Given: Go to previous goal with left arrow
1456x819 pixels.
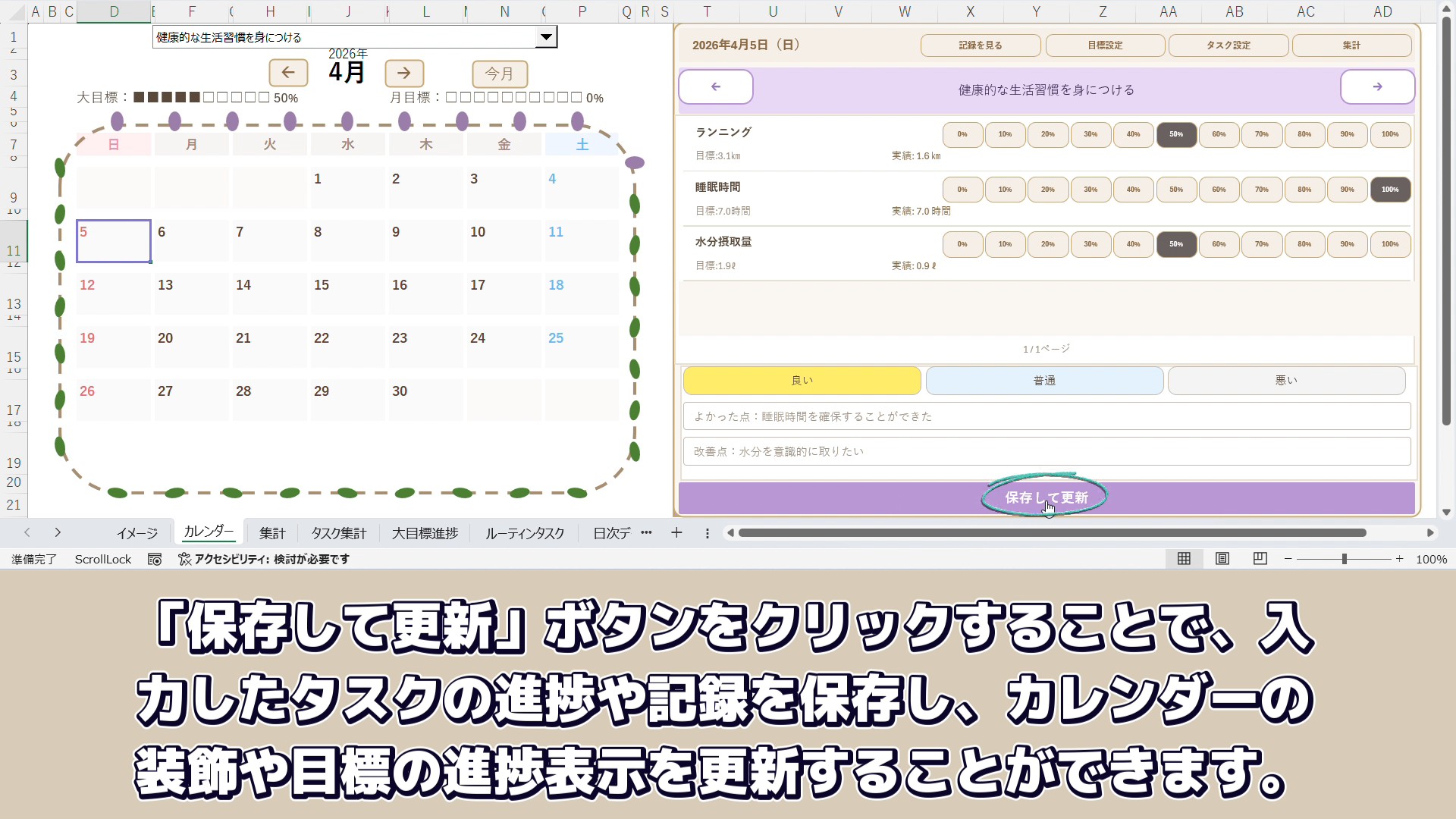Looking at the screenshot, I should 716,87.
